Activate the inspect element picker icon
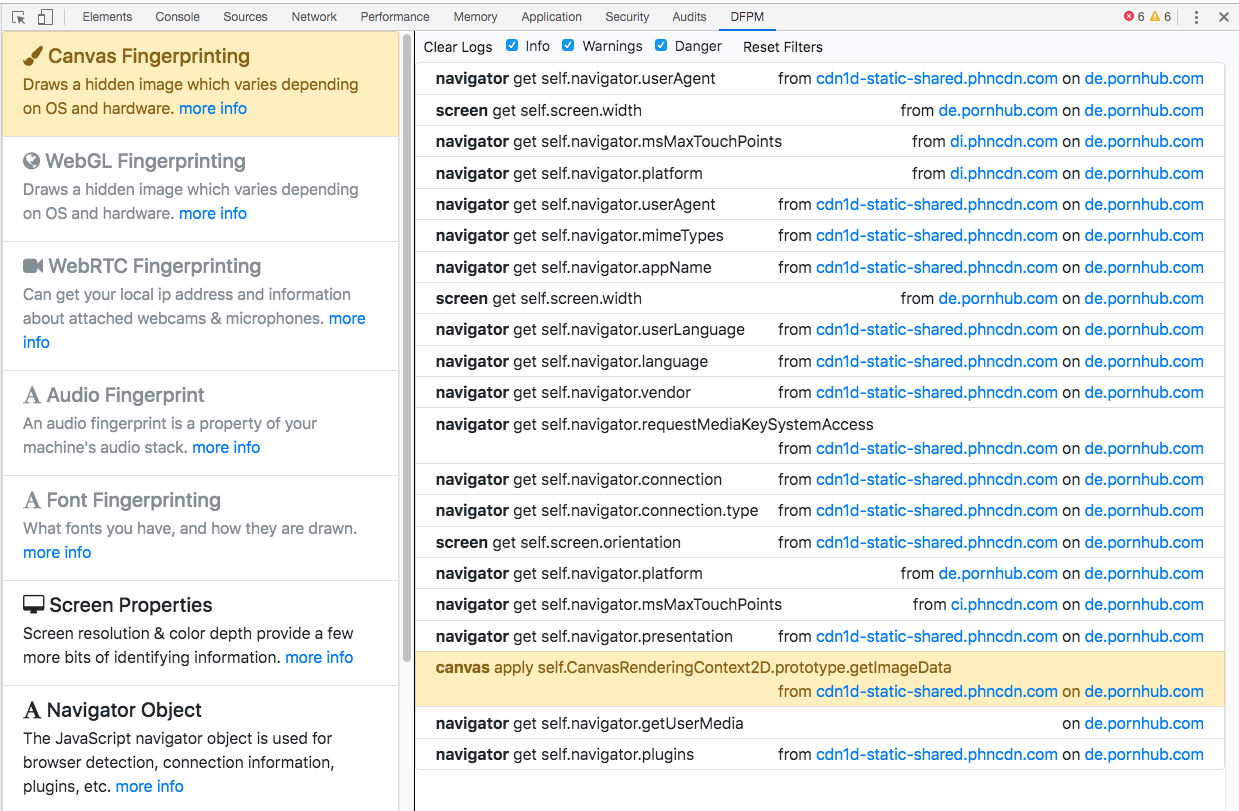The height and width of the screenshot is (811, 1239). [18, 17]
